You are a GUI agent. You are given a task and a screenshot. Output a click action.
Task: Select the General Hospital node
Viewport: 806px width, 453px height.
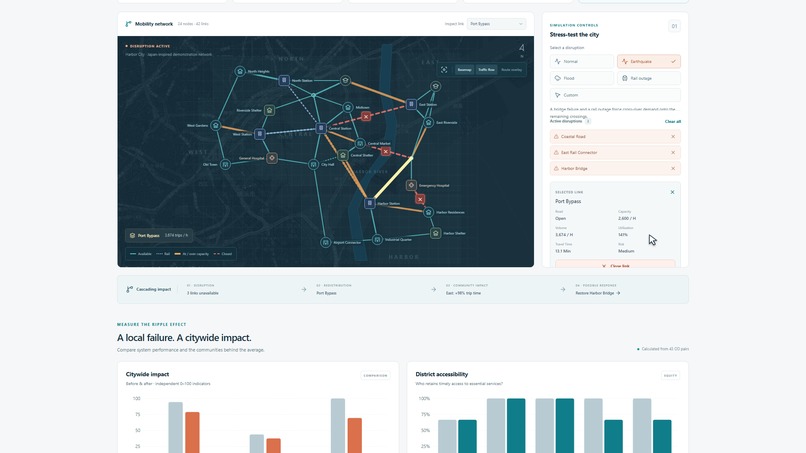[x=272, y=158]
